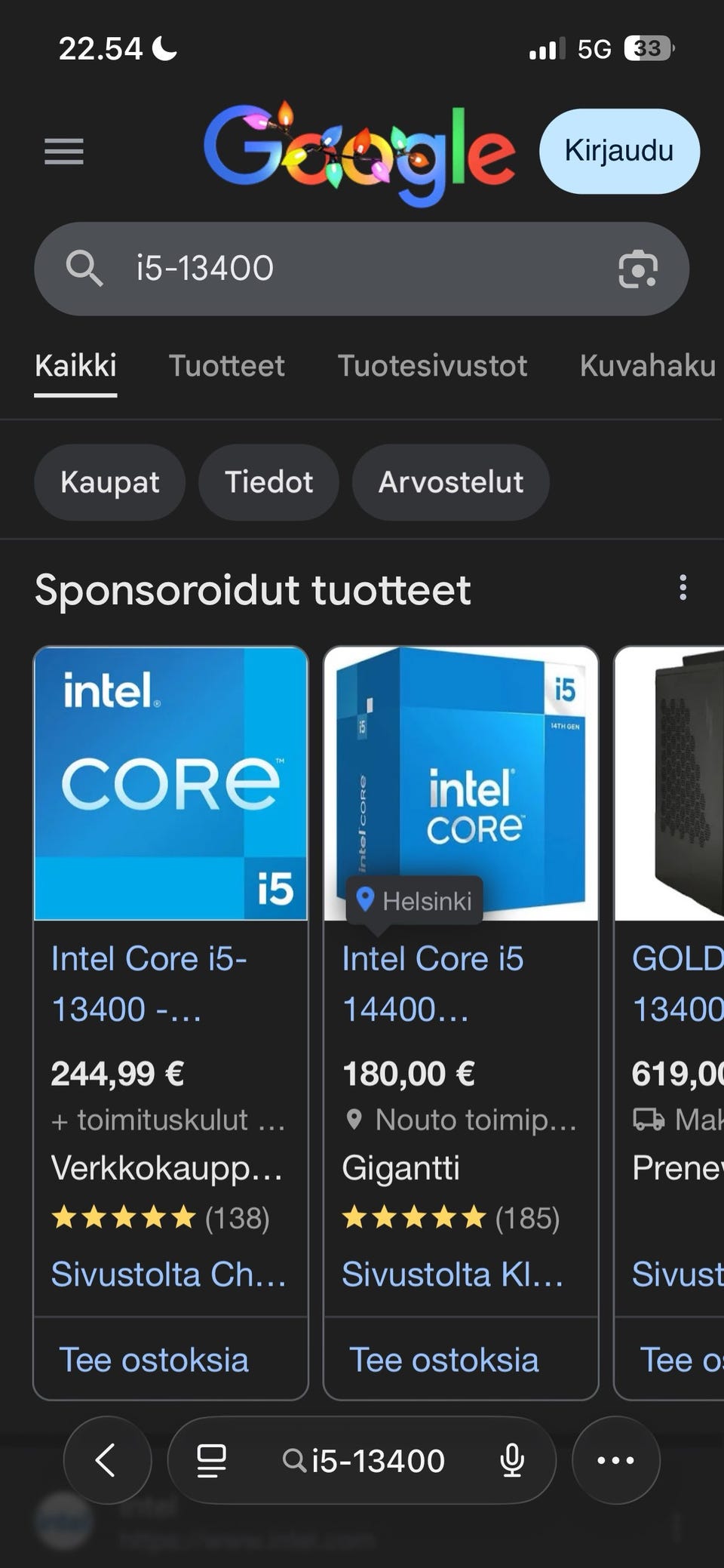
Task: Open the page tools icon in address bar
Action: pyautogui.click(x=211, y=1461)
